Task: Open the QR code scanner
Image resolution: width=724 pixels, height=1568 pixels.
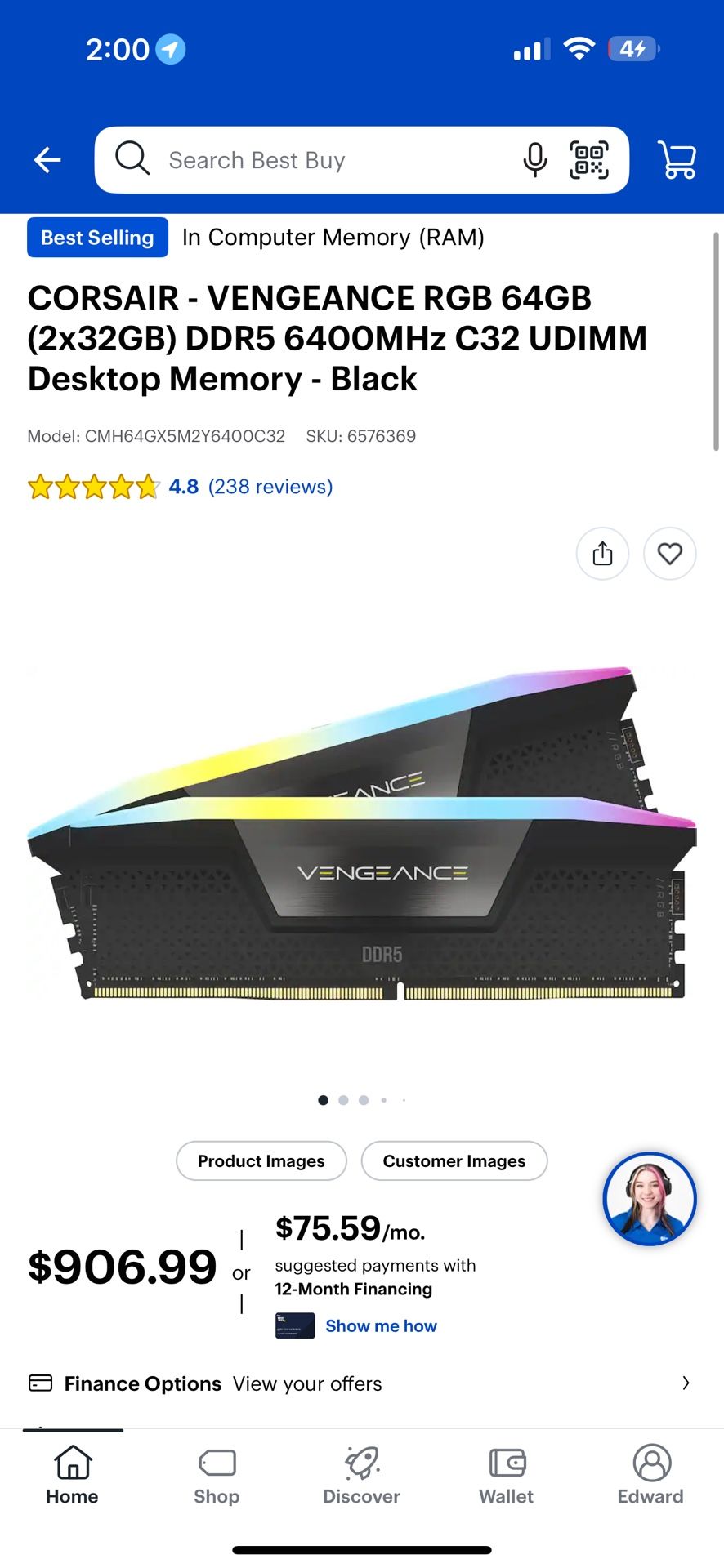Action: (x=589, y=160)
